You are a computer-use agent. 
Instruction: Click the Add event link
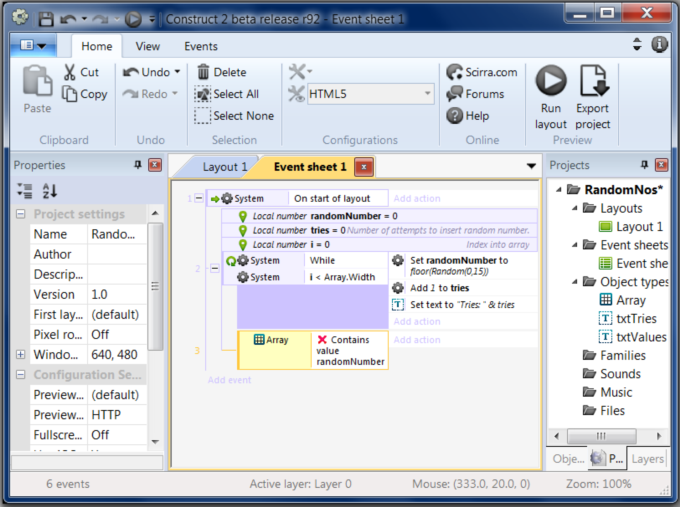click(x=229, y=380)
